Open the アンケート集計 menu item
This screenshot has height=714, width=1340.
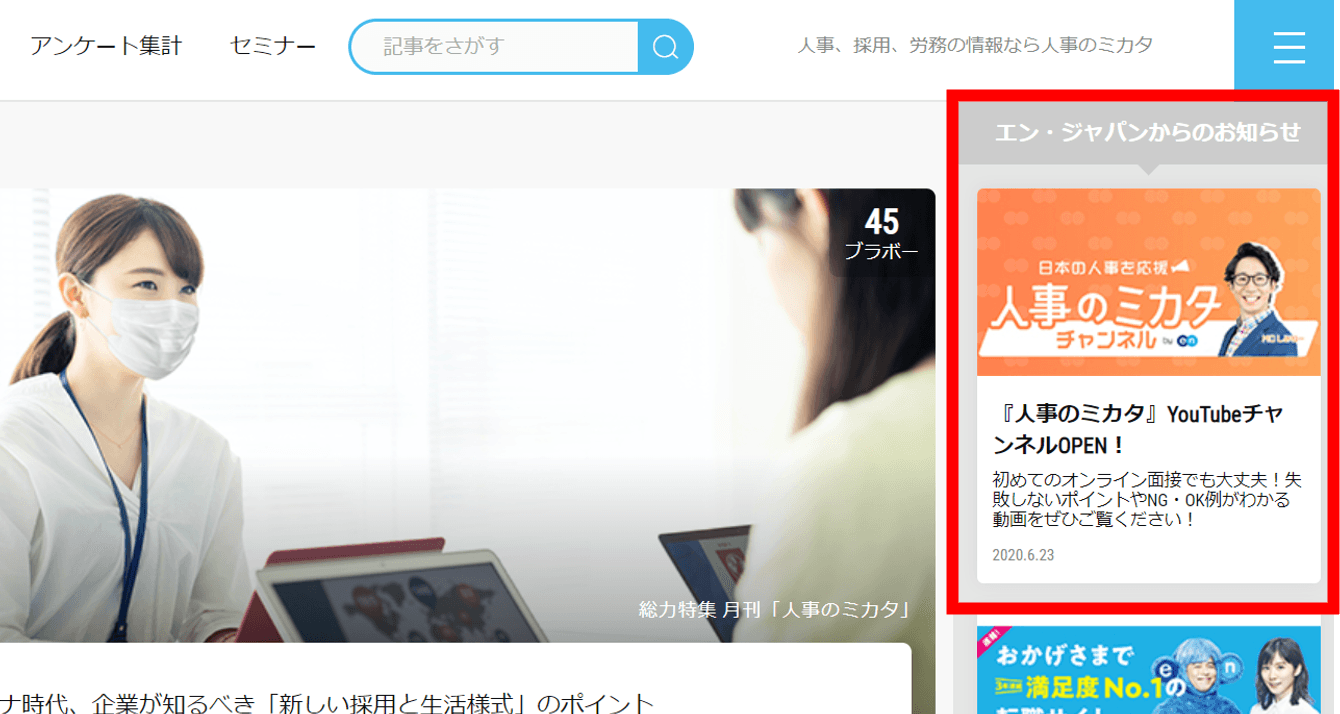tap(106, 46)
